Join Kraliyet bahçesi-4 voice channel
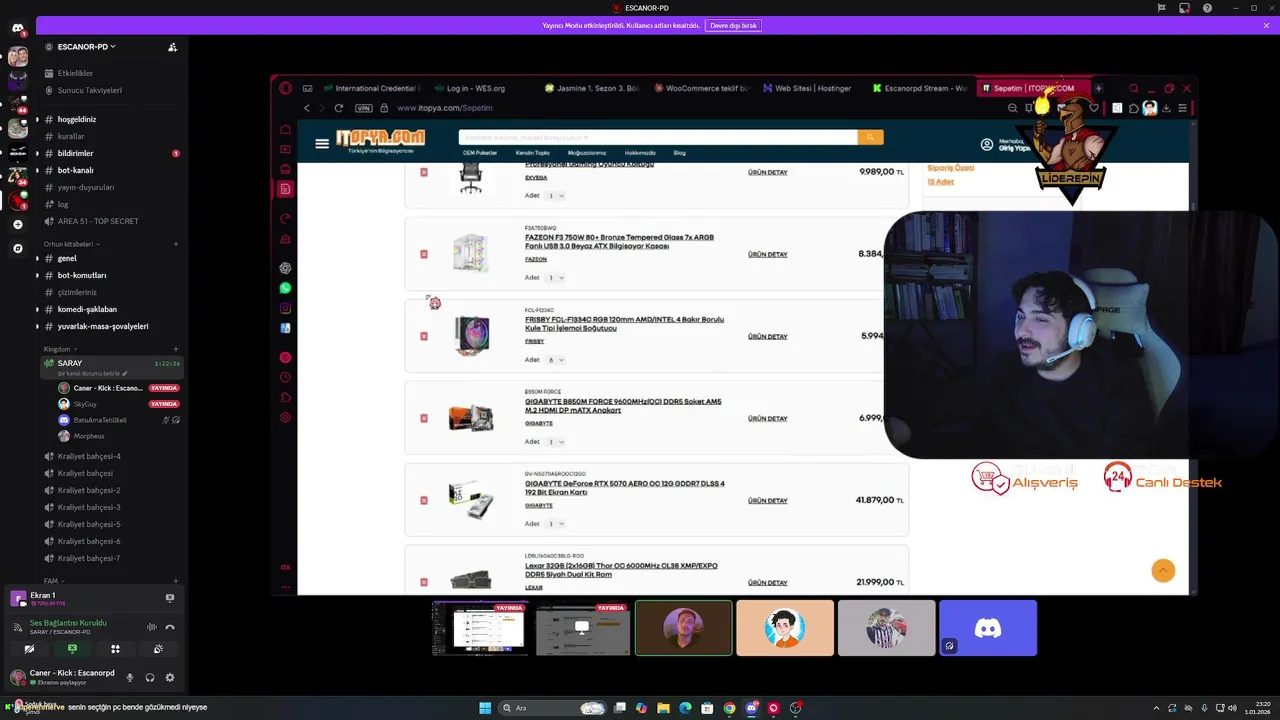 tap(89, 456)
